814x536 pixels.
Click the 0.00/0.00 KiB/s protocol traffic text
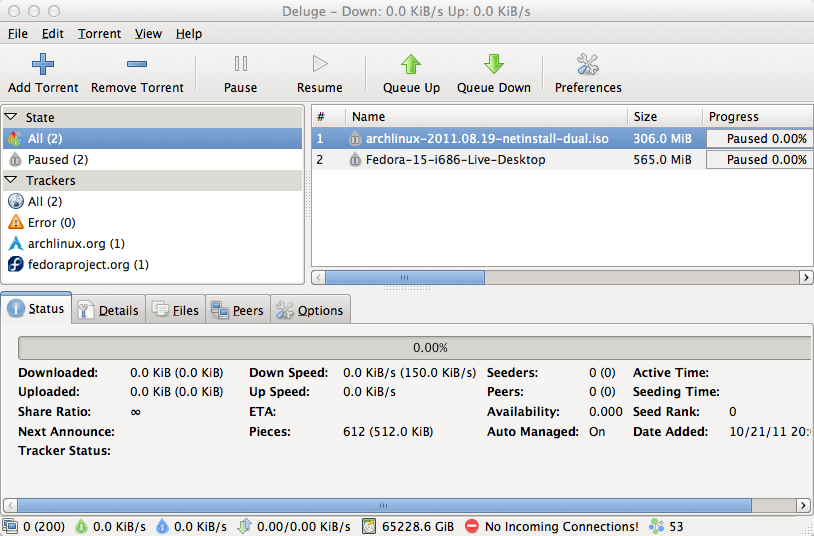[304, 527]
